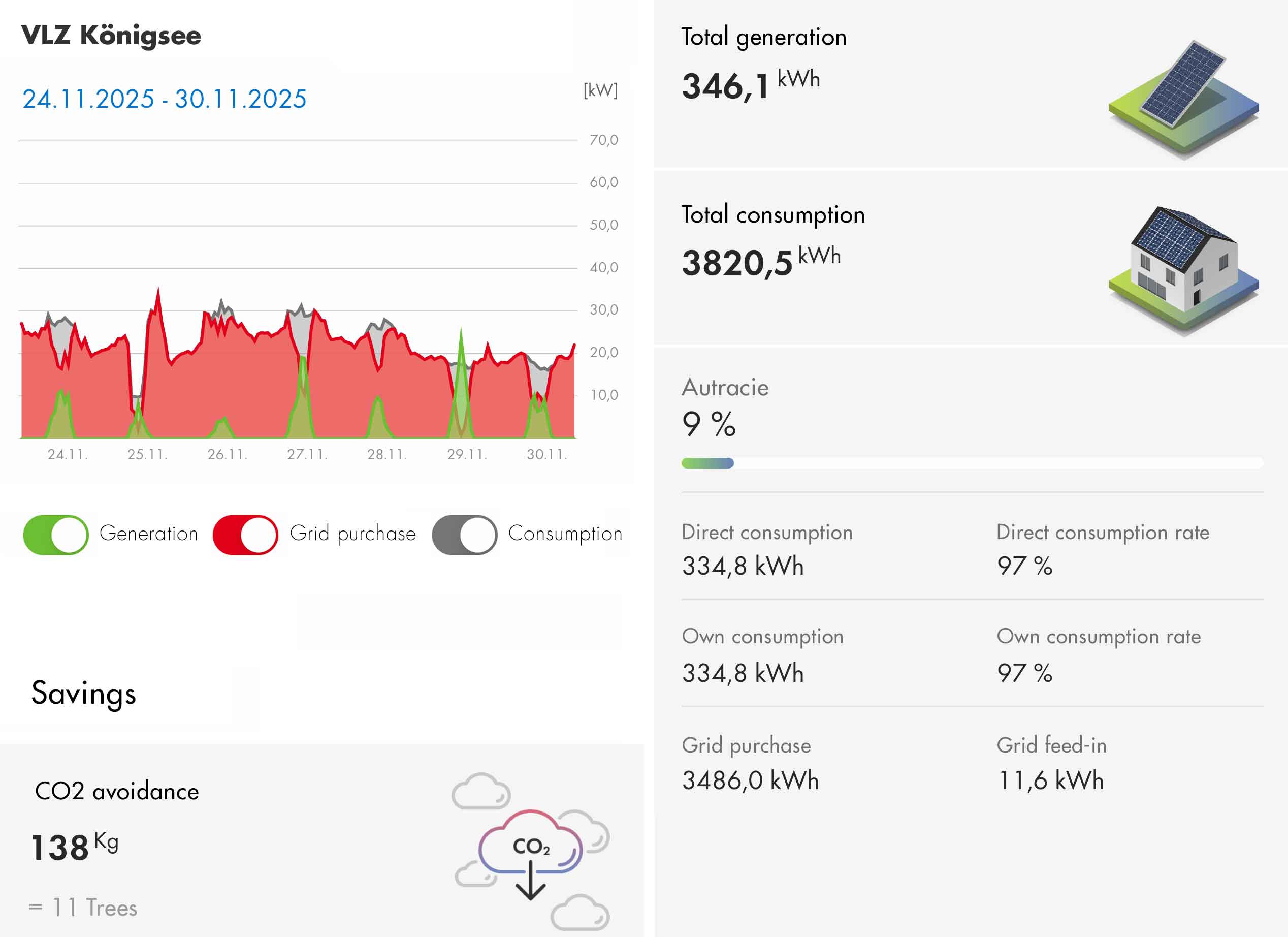Select the 27.11. date on chart axis
Screen dimensions: 1288x937
click(x=307, y=455)
